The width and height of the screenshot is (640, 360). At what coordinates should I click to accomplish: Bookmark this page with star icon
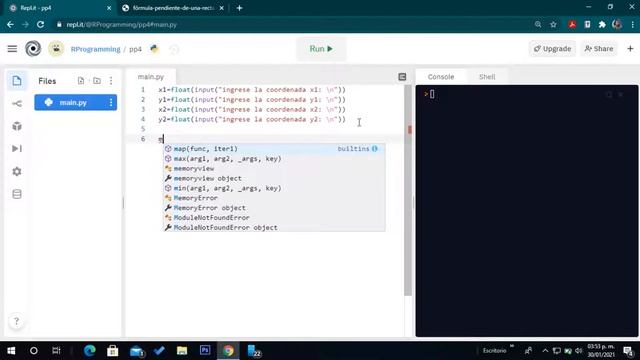553,24
